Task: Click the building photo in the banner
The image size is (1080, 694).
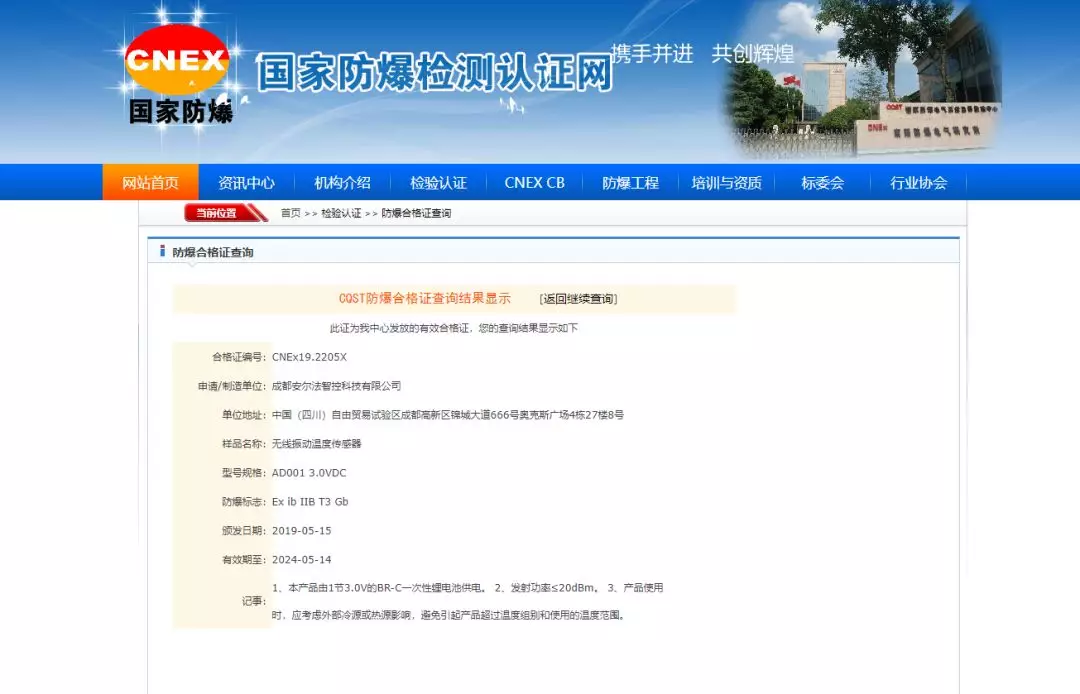Action: 860,80
